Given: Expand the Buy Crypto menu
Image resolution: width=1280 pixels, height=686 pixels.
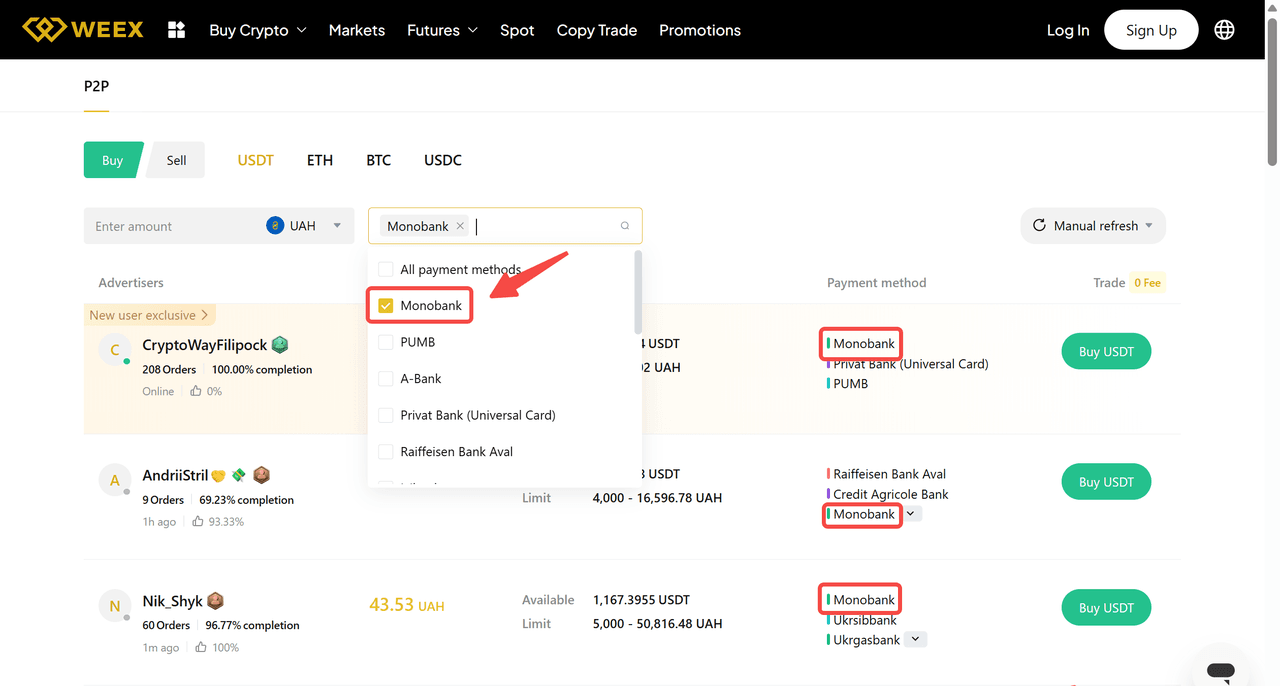Looking at the screenshot, I should (257, 30).
